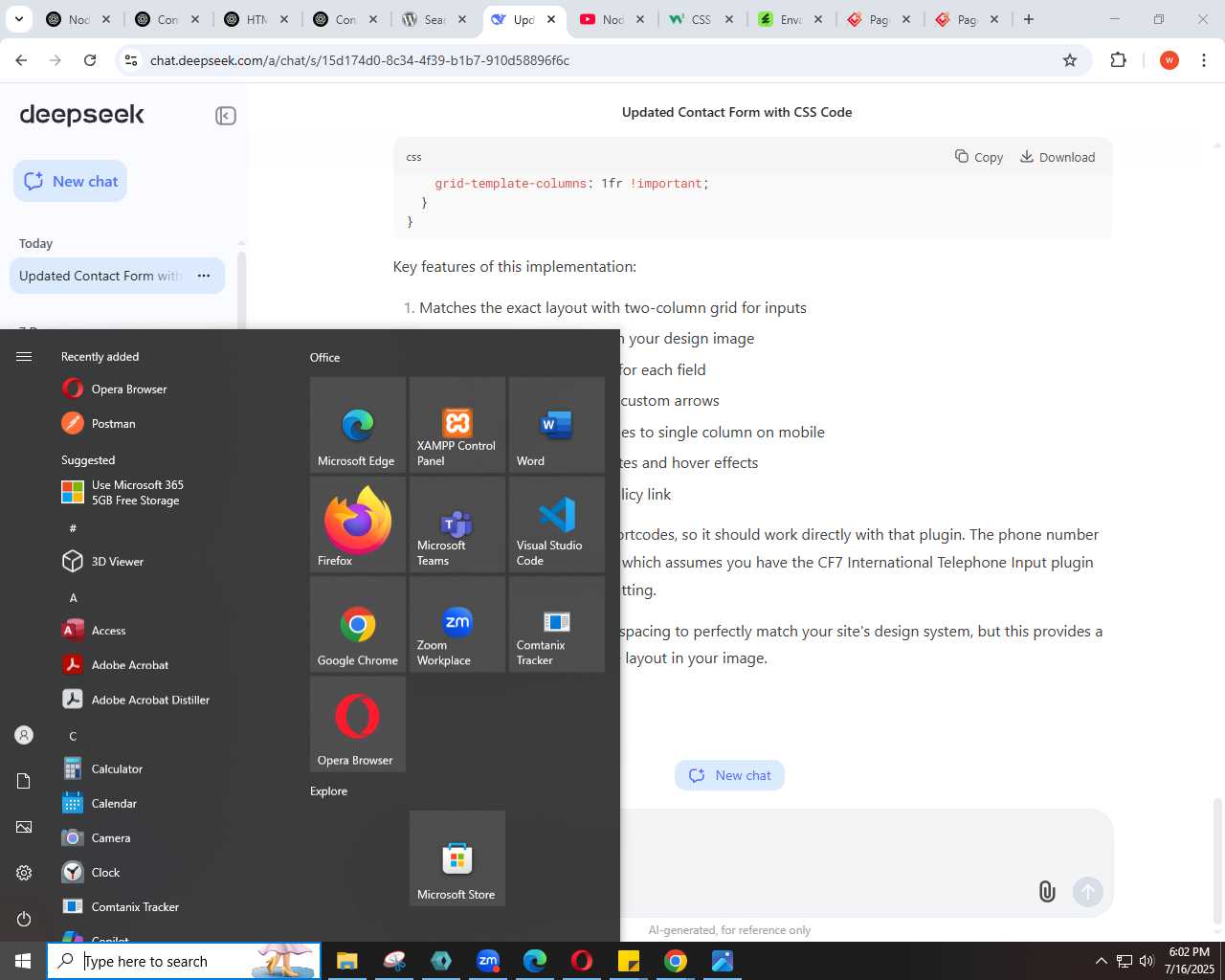The image size is (1225, 980).
Task: Open Calendar from the app list
Action: click(x=172, y=803)
